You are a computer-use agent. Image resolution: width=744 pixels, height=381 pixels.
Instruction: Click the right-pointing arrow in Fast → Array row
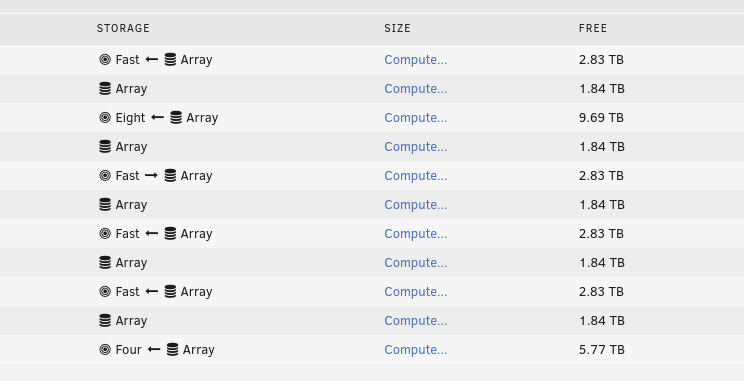(151, 176)
